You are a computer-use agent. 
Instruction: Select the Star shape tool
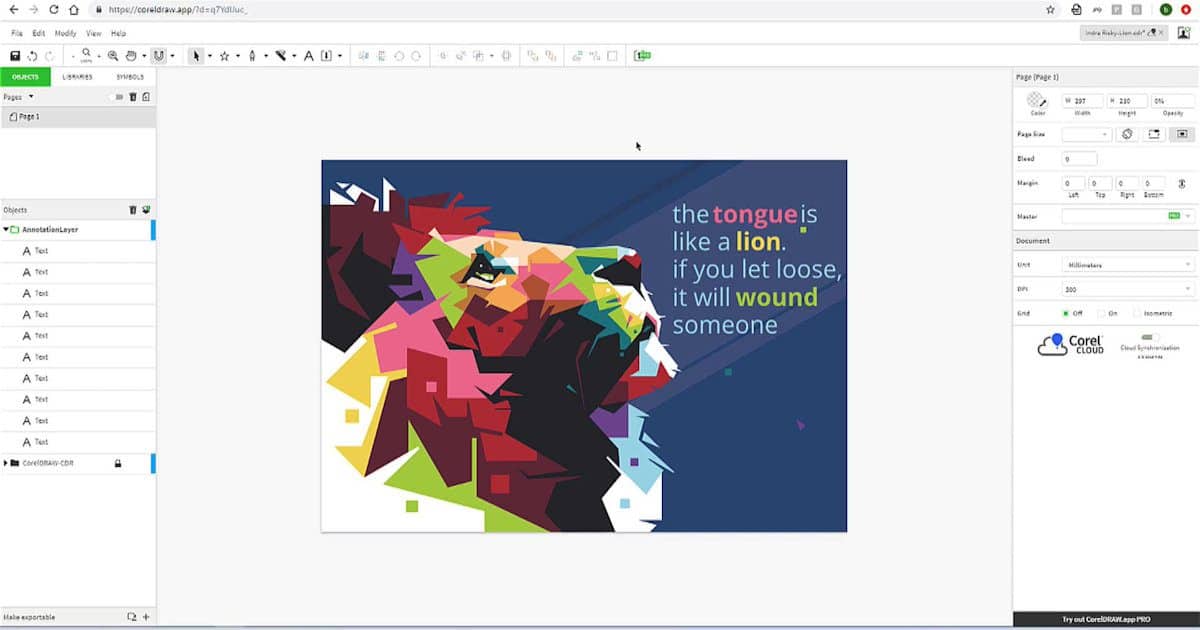point(224,56)
